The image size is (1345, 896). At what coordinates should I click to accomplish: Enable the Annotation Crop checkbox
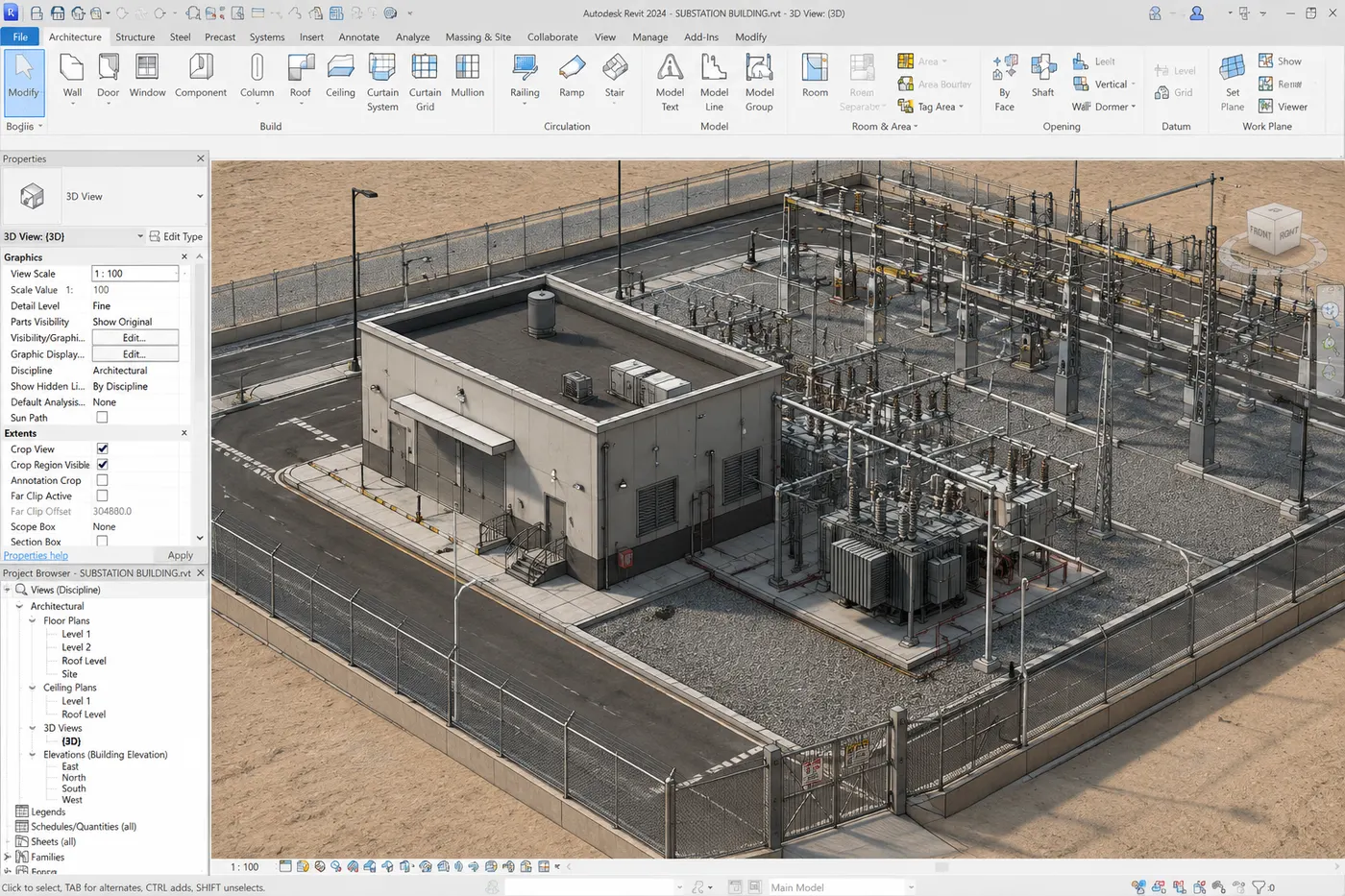tap(102, 480)
